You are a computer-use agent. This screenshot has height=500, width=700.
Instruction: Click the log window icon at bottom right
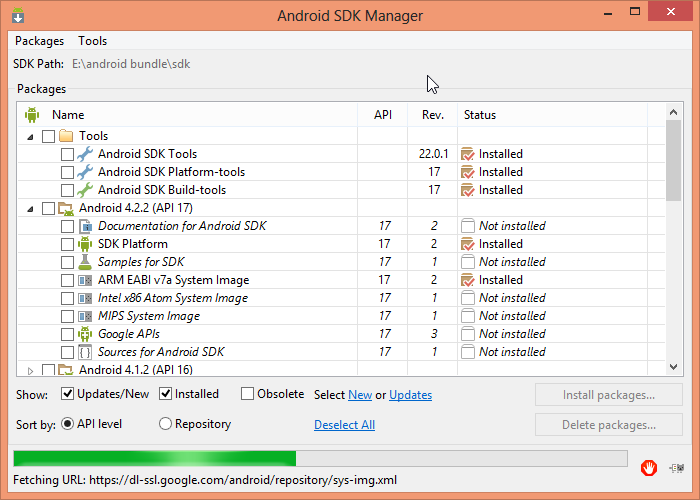point(677,466)
